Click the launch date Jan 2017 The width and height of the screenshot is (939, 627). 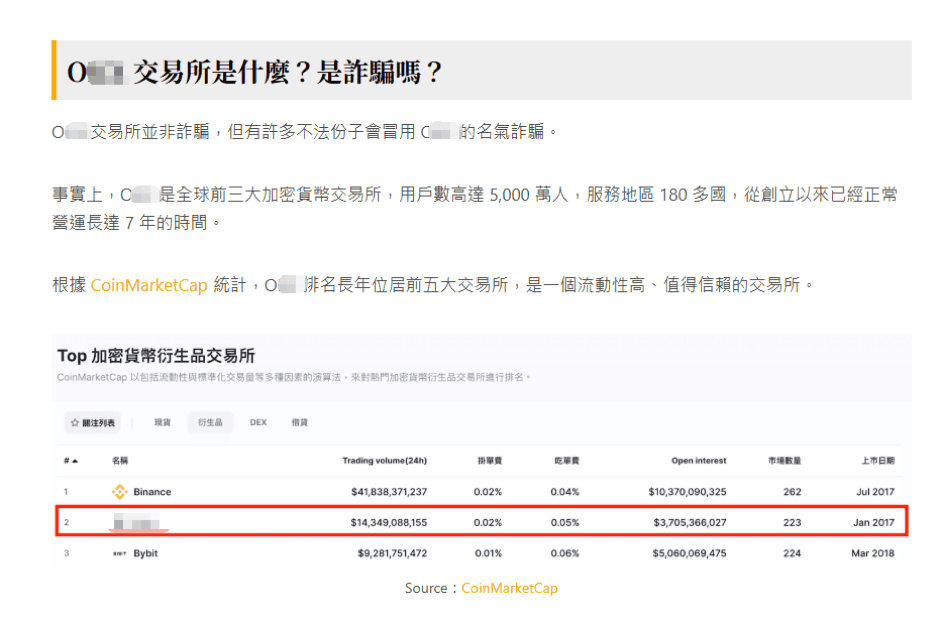(874, 522)
